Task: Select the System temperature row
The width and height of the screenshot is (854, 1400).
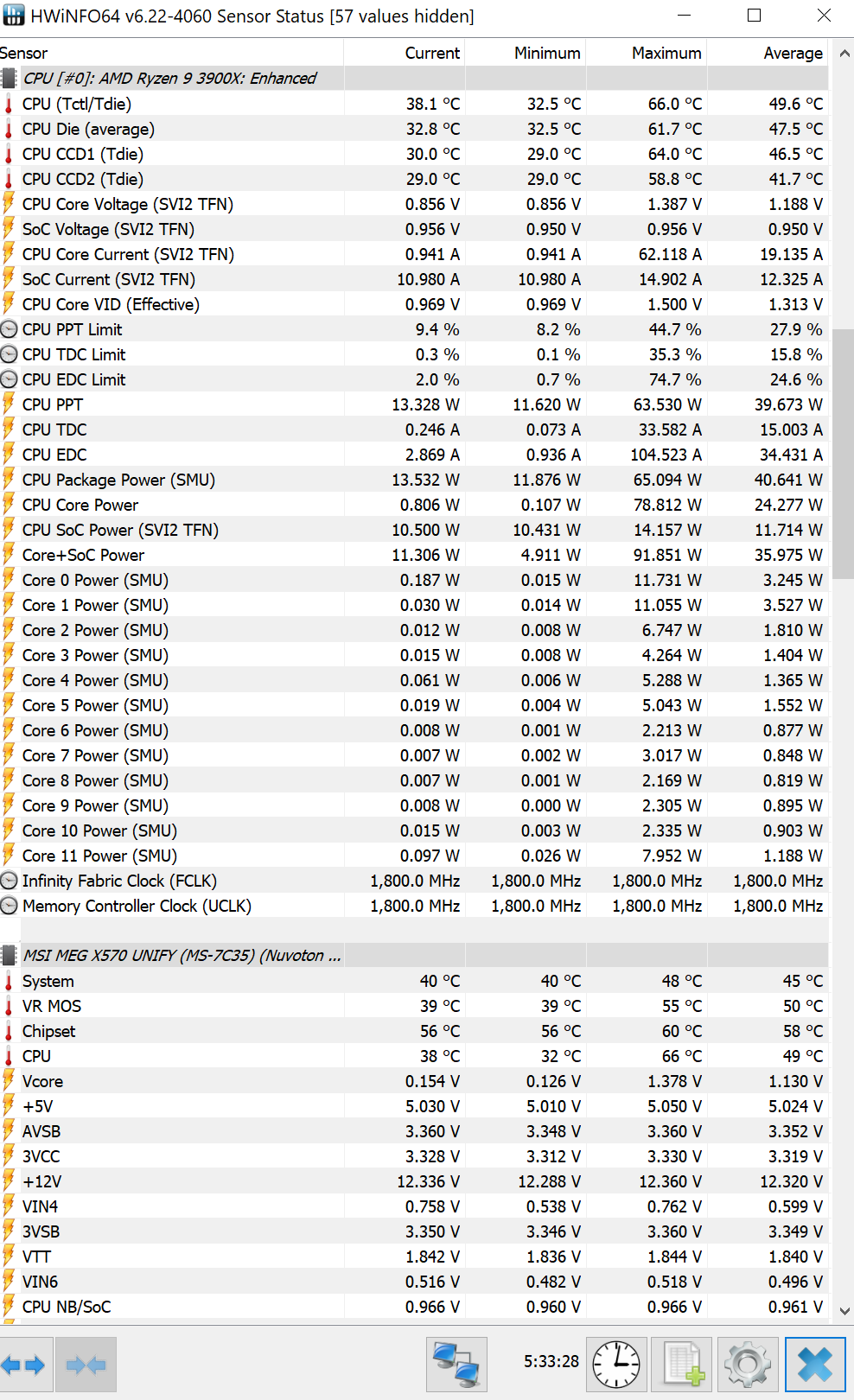Action: tap(414, 981)
